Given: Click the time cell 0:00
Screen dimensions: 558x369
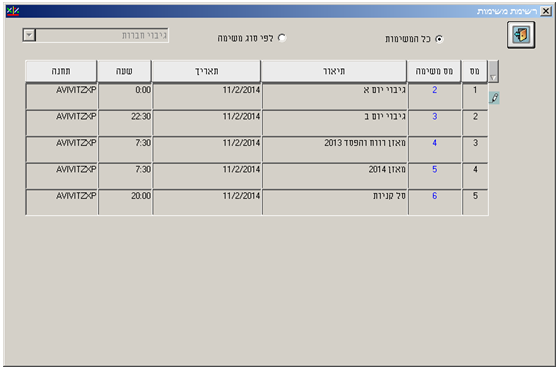Looking at the screenshot, I should (x=125, y=96).
